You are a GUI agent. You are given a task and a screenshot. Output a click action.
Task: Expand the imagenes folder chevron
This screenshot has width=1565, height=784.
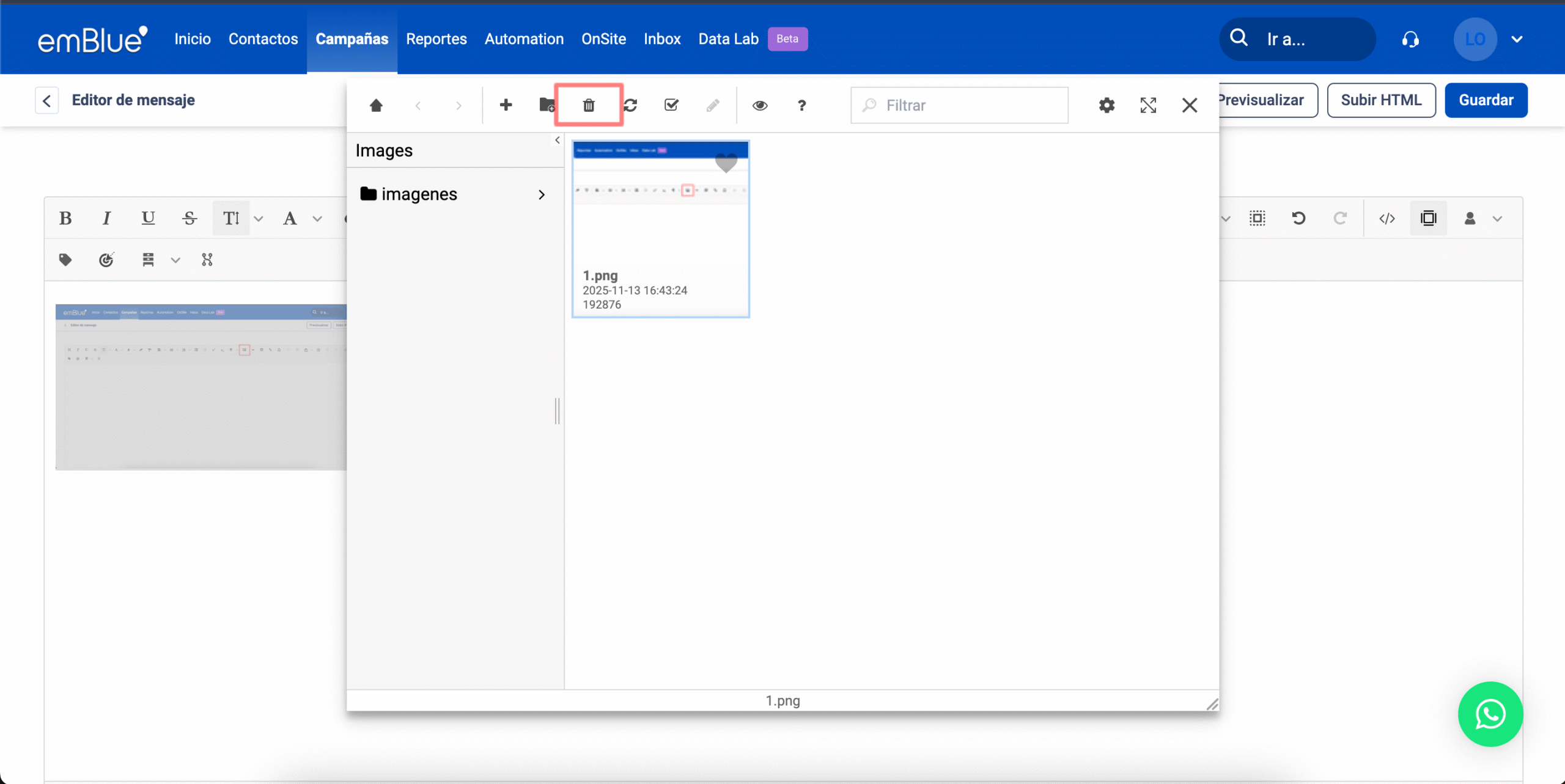click(x=541, y=194)
